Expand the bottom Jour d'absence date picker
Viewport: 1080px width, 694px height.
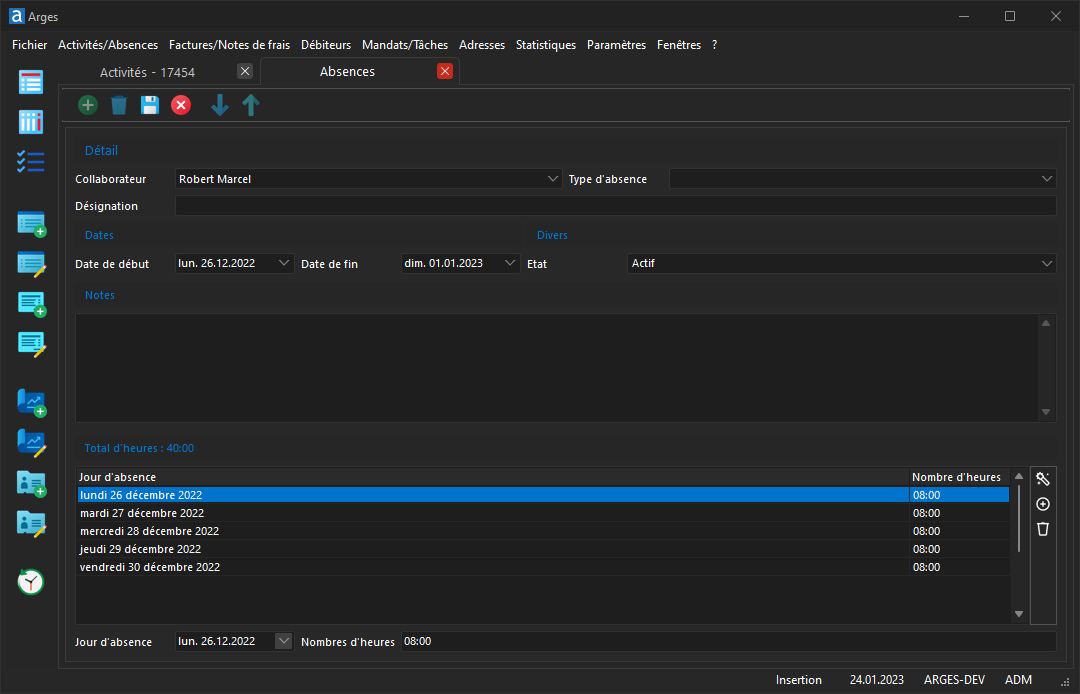(284, 641)
